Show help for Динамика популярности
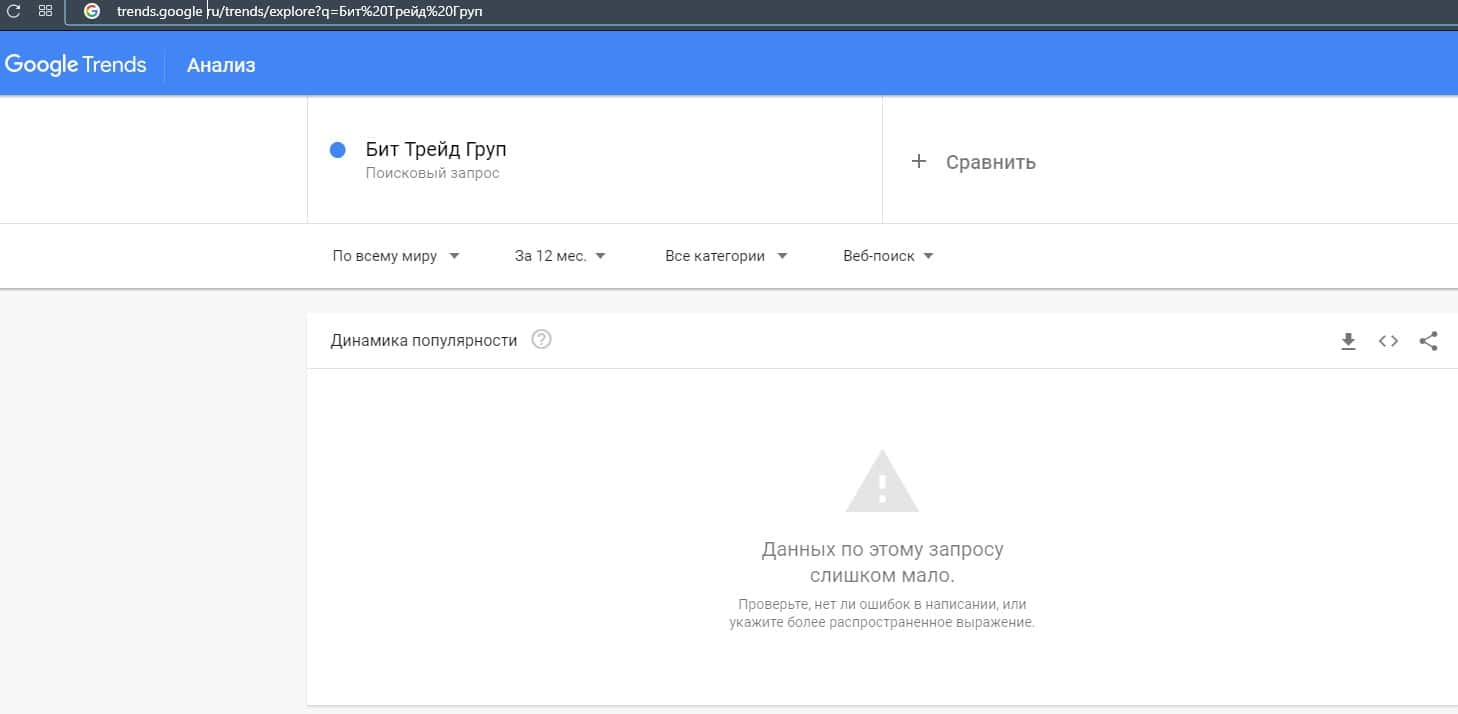Viewport: 1458px width, 714px height. pos(542,340)
